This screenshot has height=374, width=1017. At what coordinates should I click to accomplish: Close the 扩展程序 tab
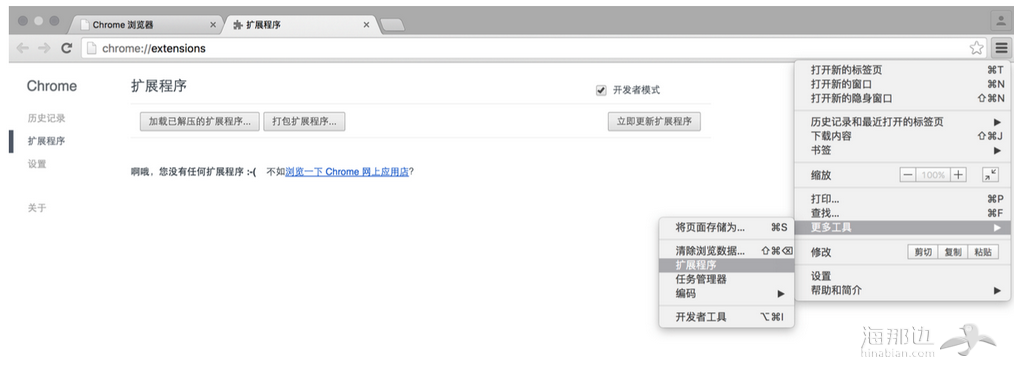click(366, 25)
